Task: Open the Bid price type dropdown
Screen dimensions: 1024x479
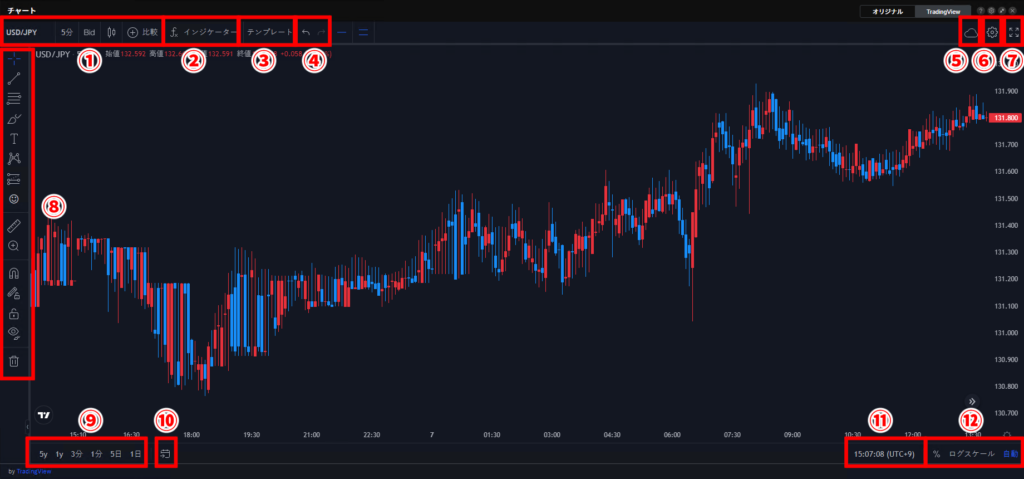Action: pos(89,33)
